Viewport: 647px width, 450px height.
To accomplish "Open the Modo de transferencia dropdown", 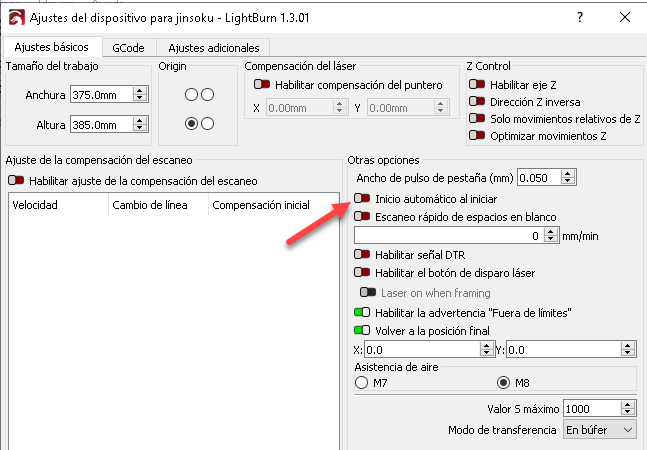I will tap(600, 430).
